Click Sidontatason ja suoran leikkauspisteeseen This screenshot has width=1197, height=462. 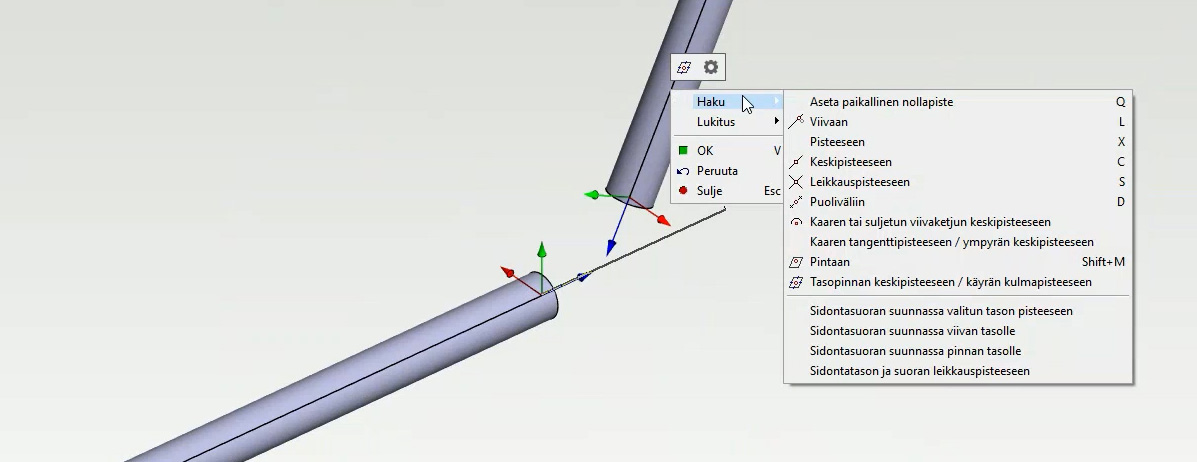pyautogui.click(x=919, y=371)
